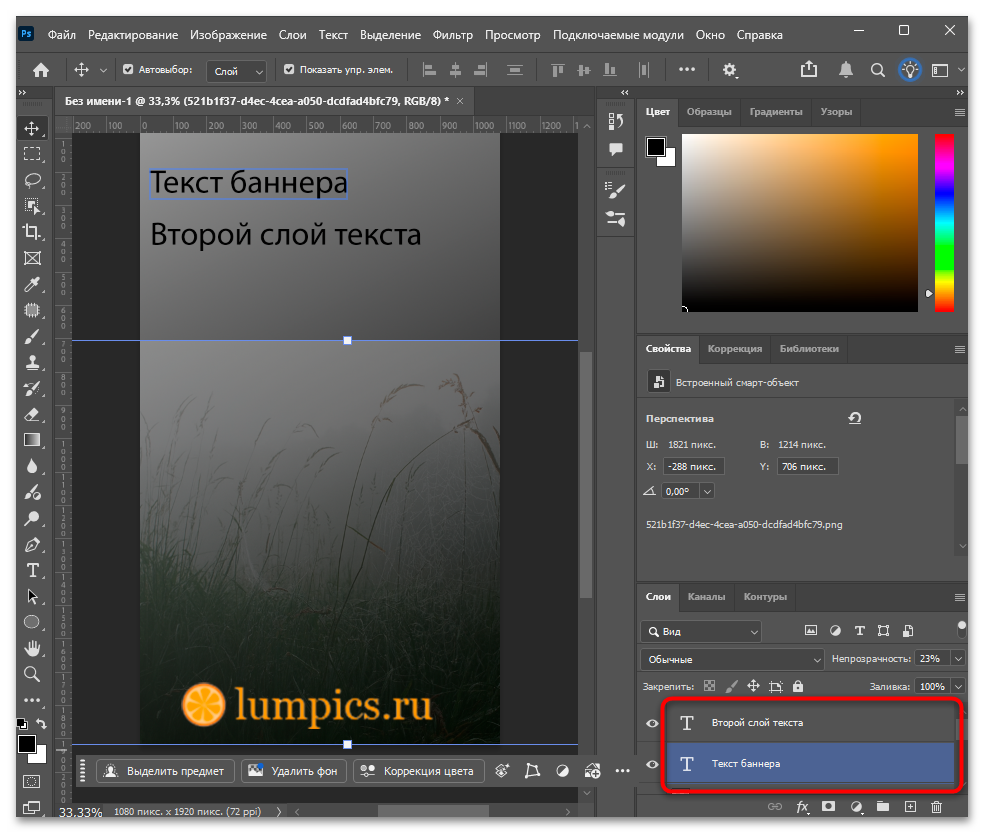Select the Crop tool
This screenshot has width=984, height=833.
(x=33, y=232)
